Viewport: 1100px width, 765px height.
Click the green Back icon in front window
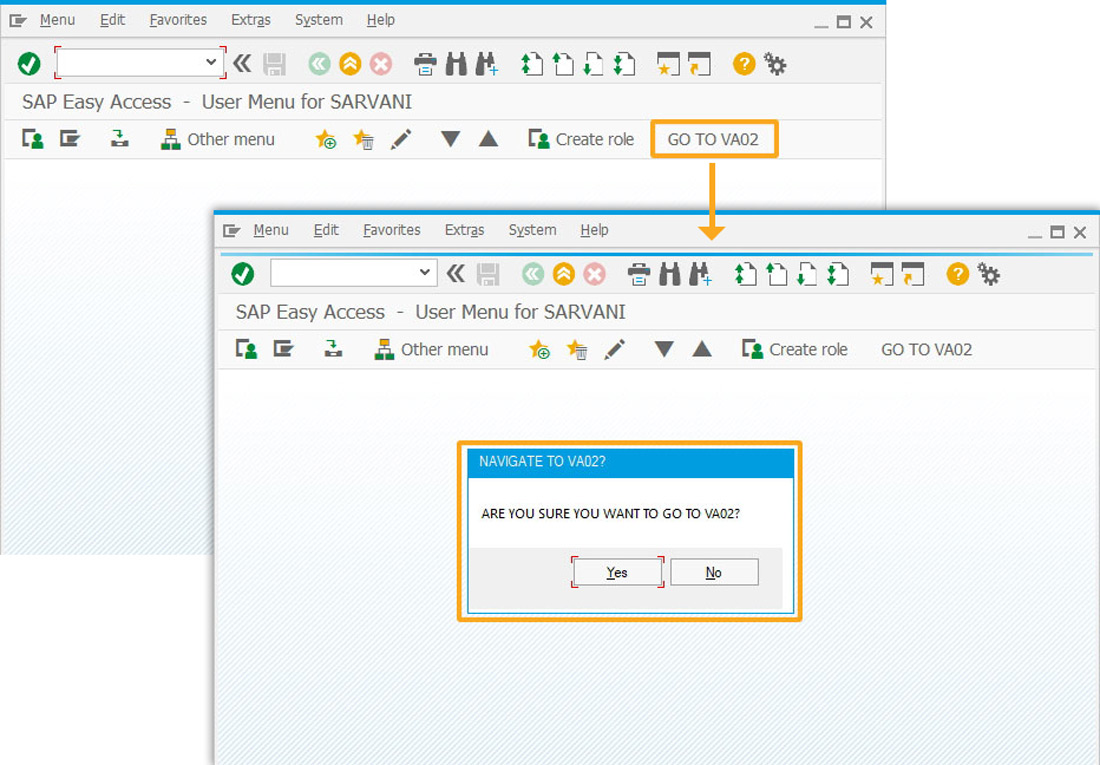pos(532,274)
